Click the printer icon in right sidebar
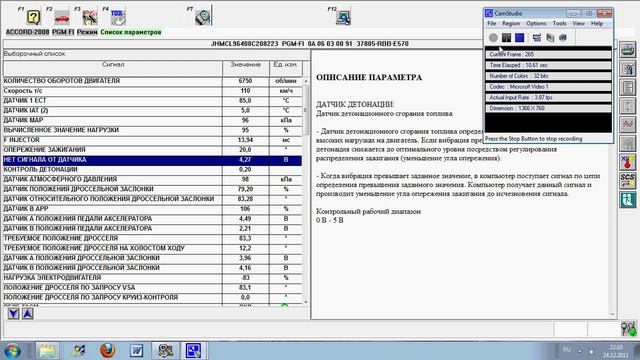The width and height of the screenshot is (640, 360). click(627, 49)
